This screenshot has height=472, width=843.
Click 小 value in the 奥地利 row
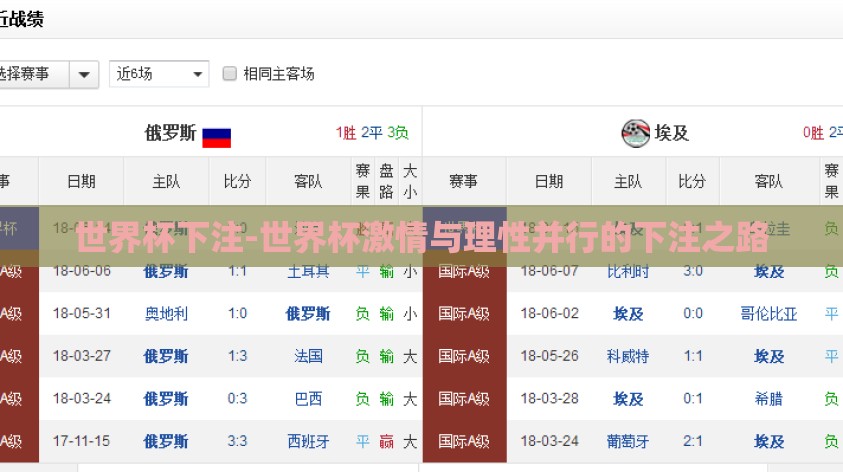tap(410, 313)
